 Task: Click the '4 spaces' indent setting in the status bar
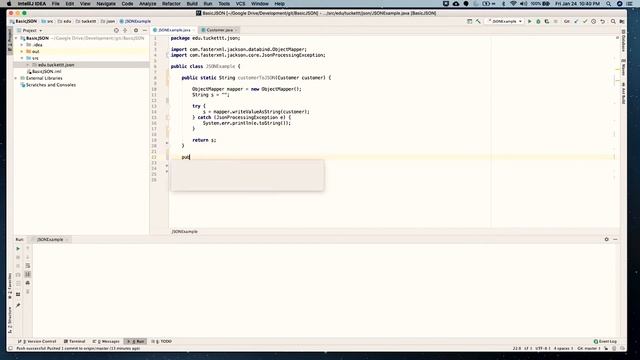(x=563, y=349)
